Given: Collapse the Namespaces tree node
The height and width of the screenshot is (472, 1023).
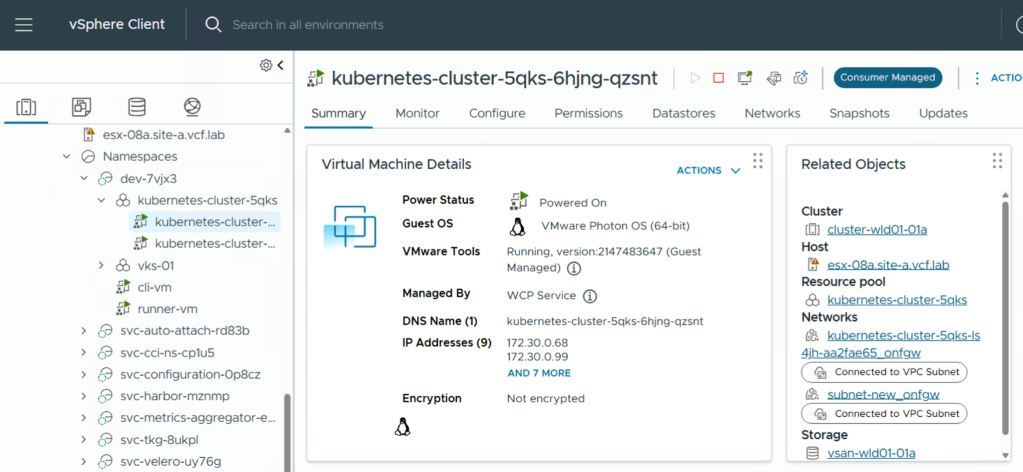Looking at the screenshot, I should 67,157.
